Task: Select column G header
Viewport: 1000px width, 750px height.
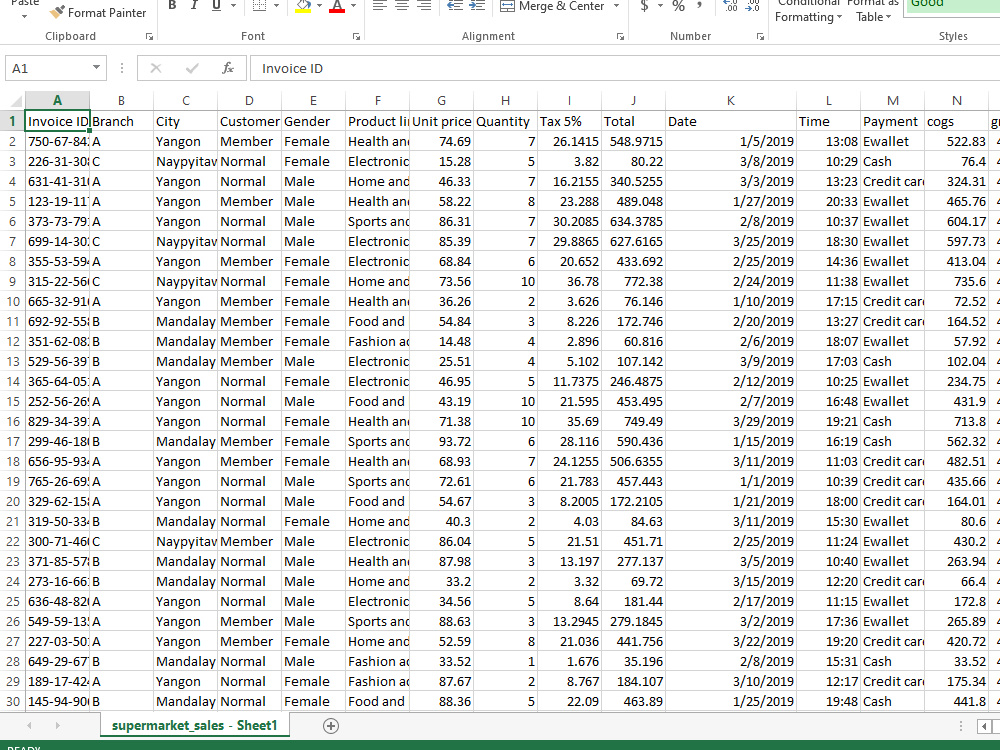Action: point(441,101)
